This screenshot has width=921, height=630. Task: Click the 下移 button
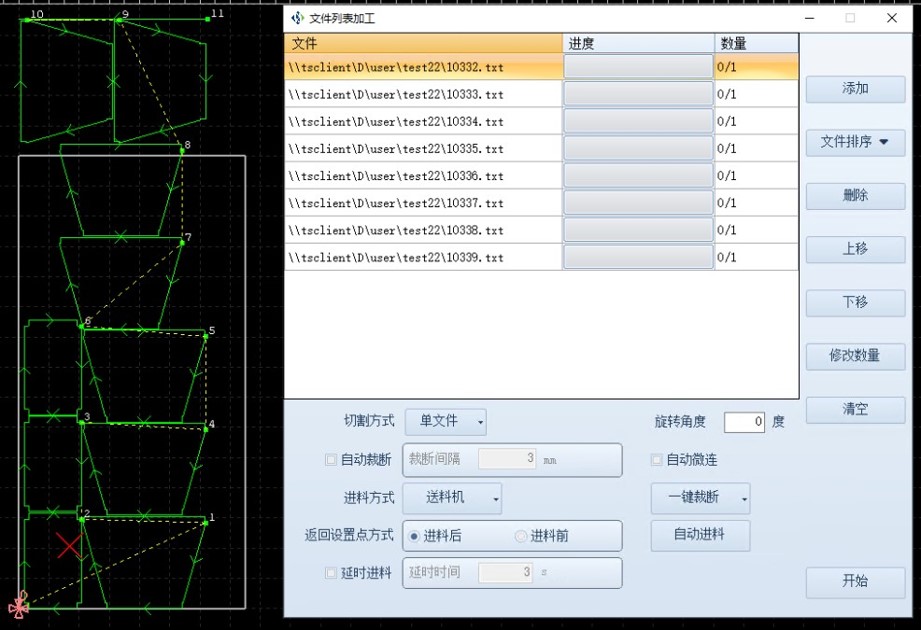855,302
